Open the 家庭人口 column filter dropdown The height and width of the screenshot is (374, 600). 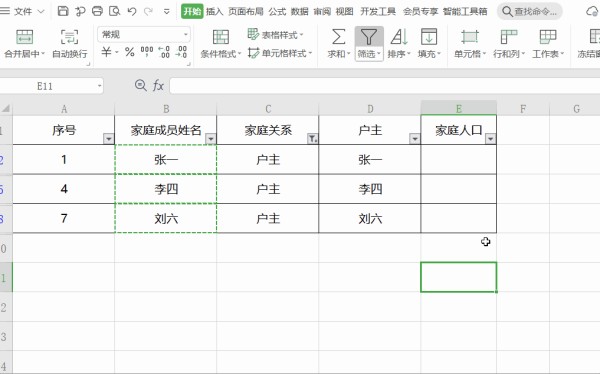(491, 139)
